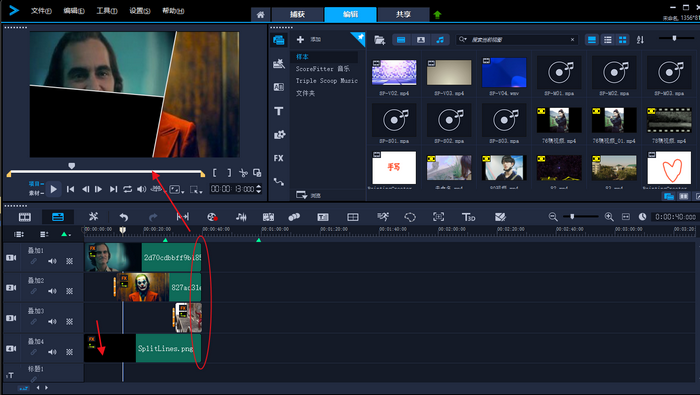Open the search filter dropdown magnifier

coord(462,40)
